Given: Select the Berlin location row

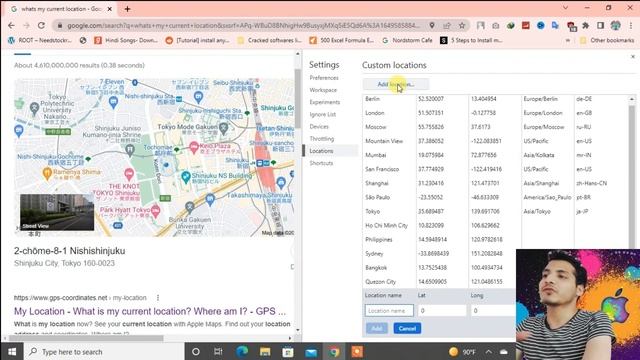Looking at the screenshot, I should pos(496,99).
